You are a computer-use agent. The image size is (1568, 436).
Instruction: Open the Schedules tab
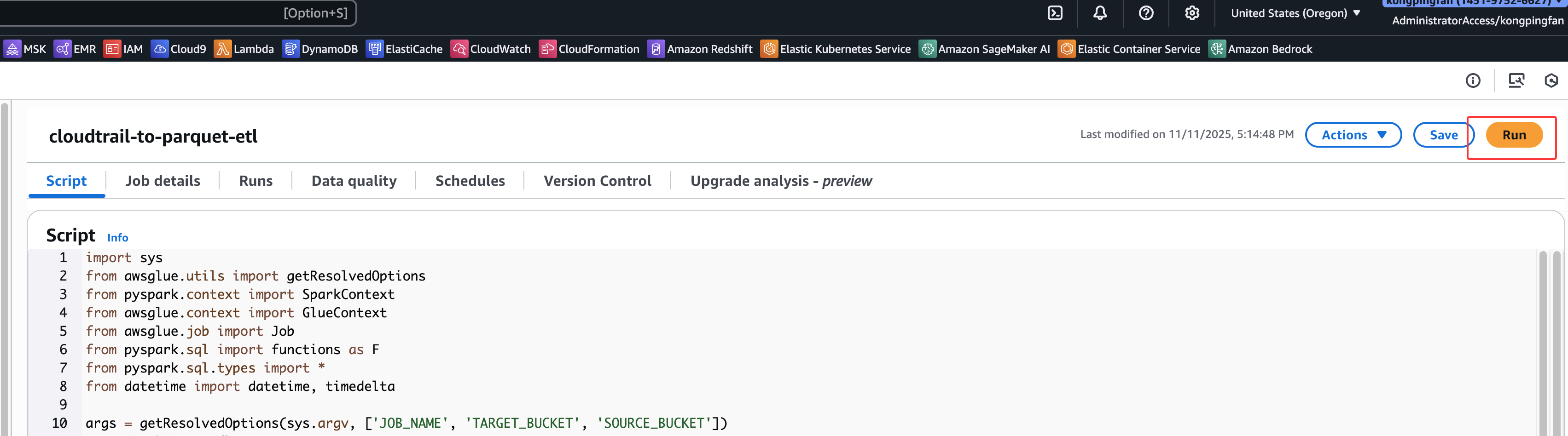tap(470, 181)
